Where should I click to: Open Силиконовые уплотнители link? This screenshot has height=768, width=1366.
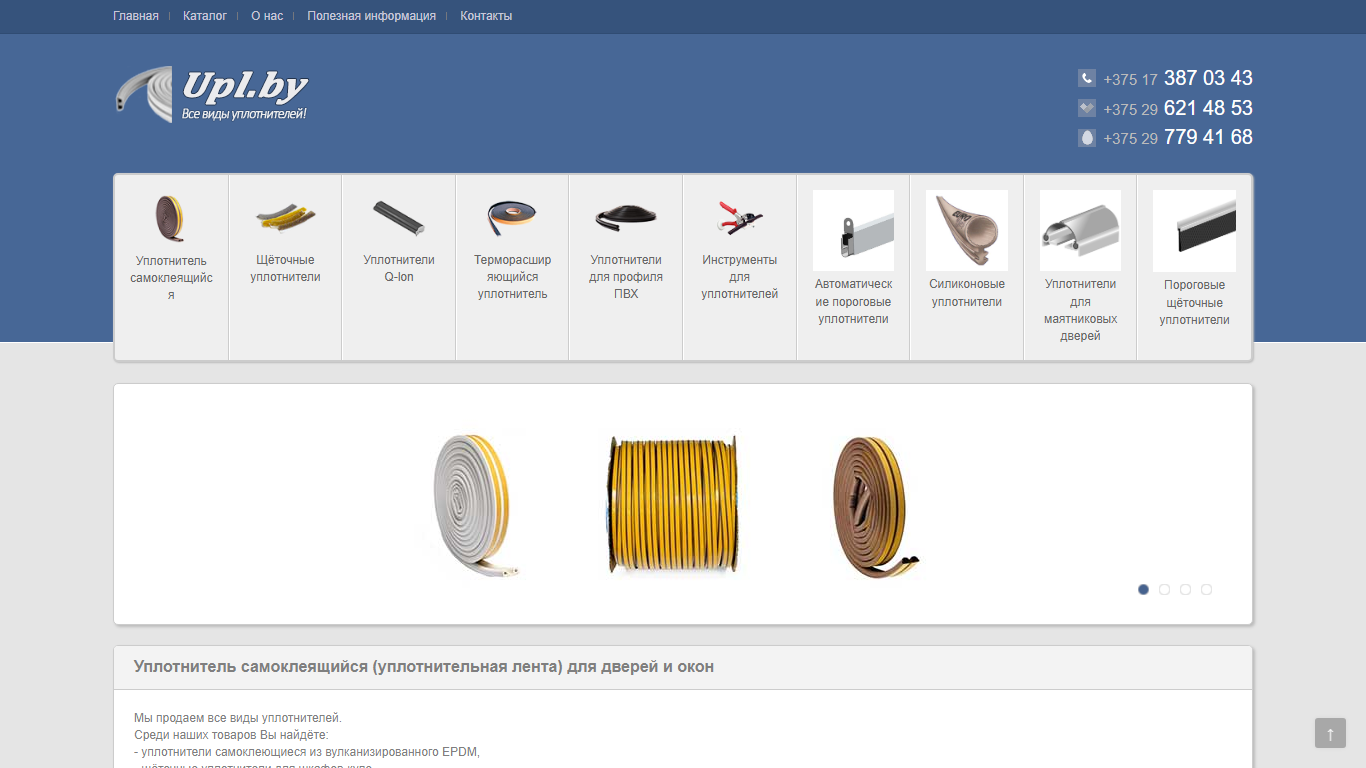pyautogui.click(x=967, y=293)
